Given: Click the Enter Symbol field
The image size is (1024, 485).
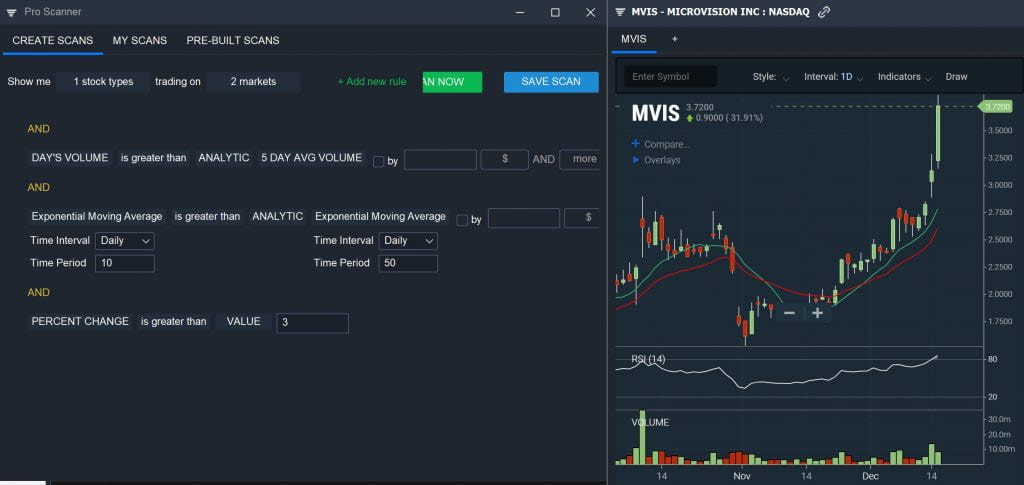Looking at the screenshot, I should point(671,76).
